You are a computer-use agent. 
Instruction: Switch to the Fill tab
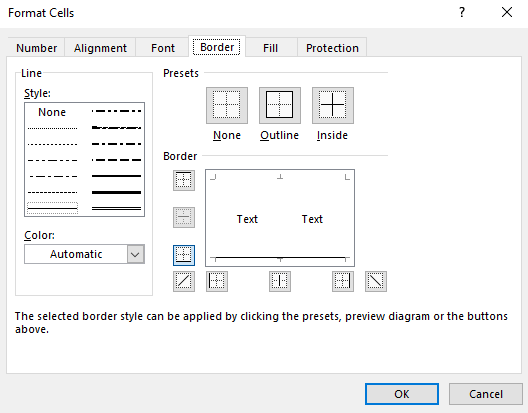tap(270, 48)
